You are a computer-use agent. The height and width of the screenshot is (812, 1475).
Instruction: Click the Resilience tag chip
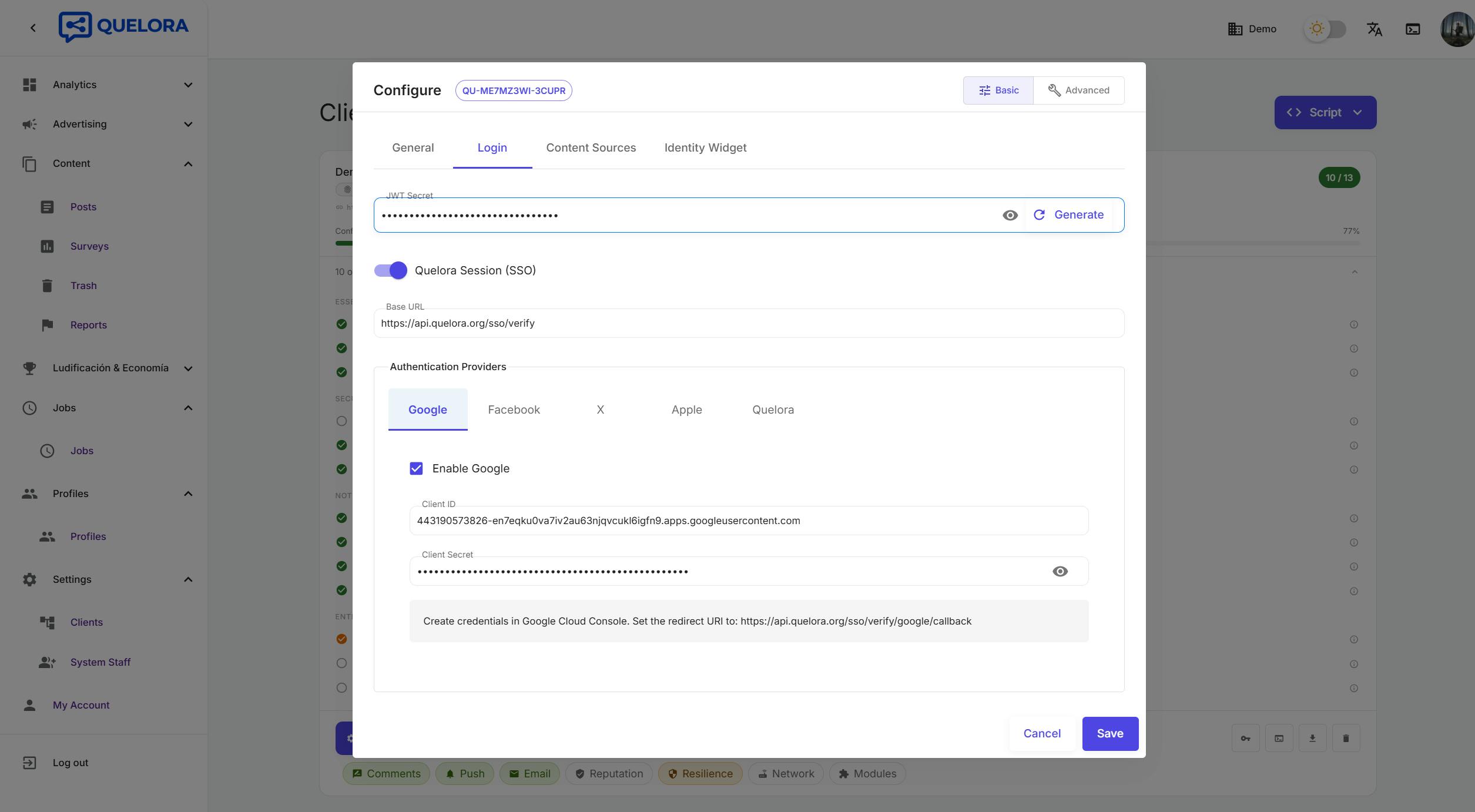pos(700,774)
